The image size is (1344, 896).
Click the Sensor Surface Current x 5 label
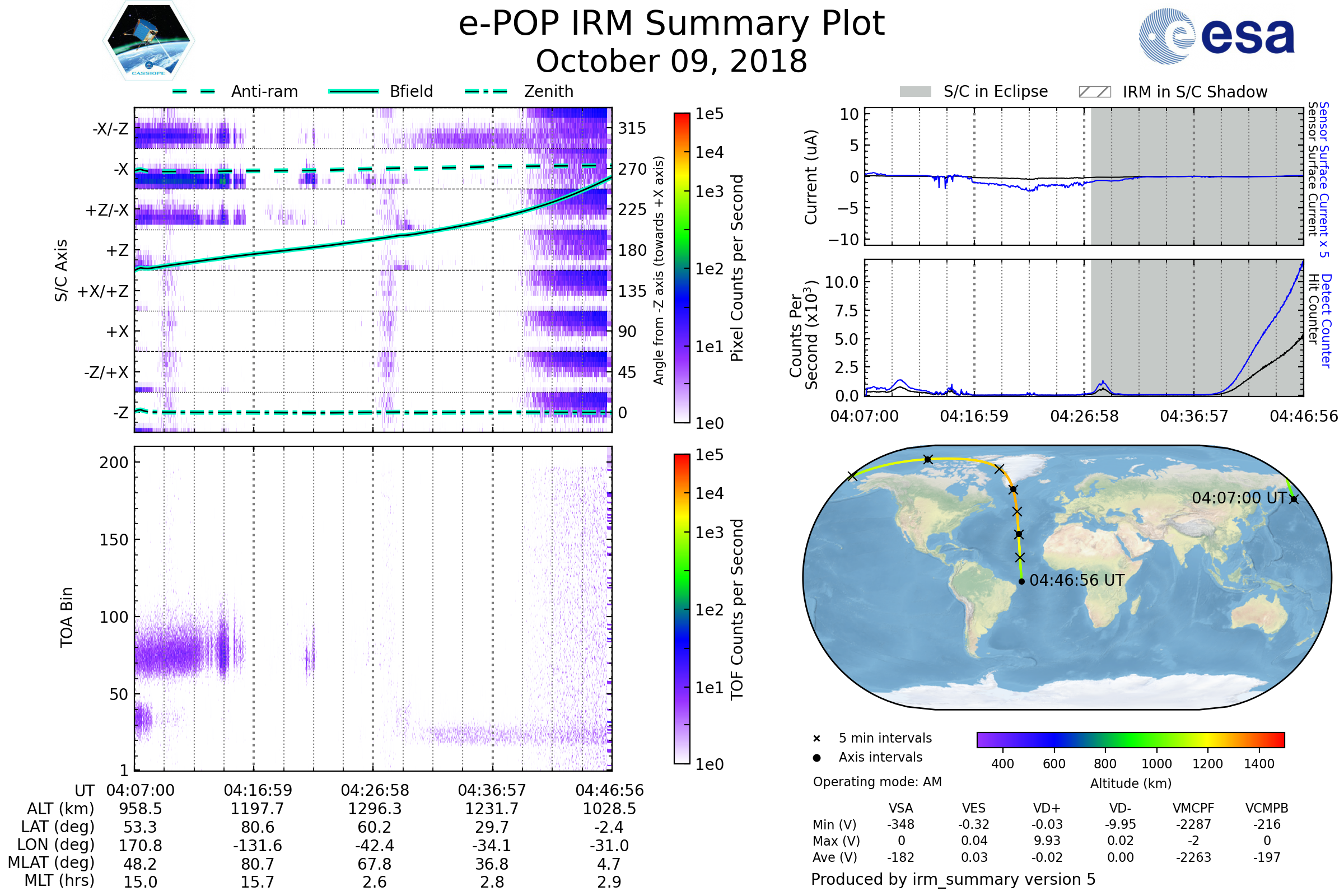(1324, 179)
